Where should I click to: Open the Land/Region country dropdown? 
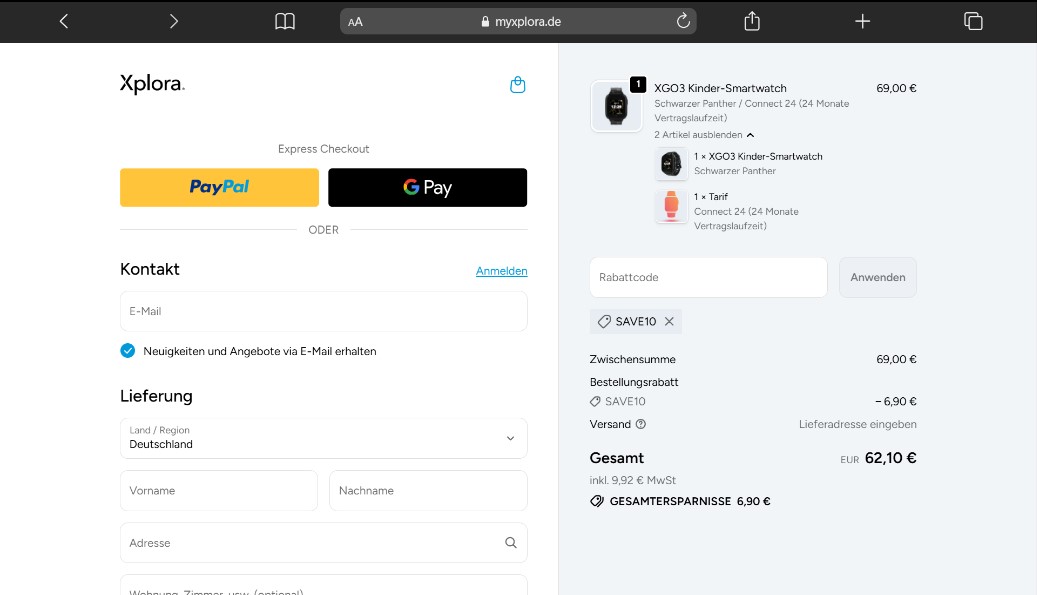click(323, 438)
